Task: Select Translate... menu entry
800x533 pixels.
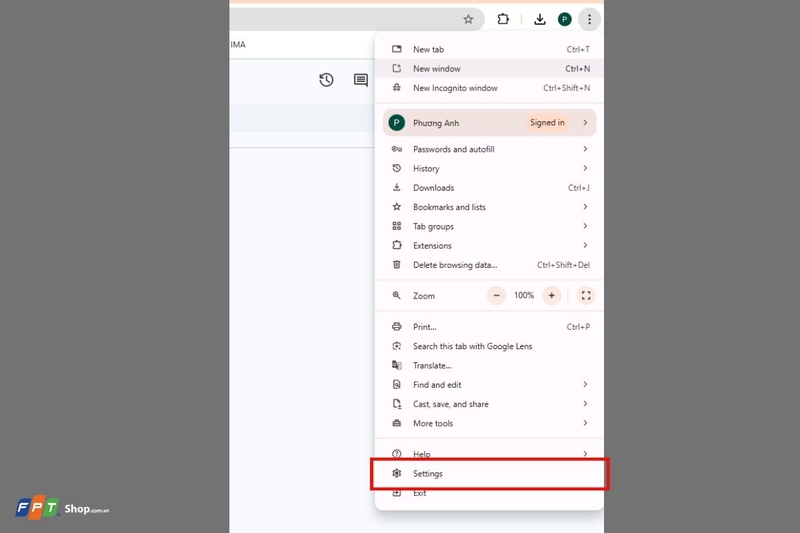Action: point(489,366)
